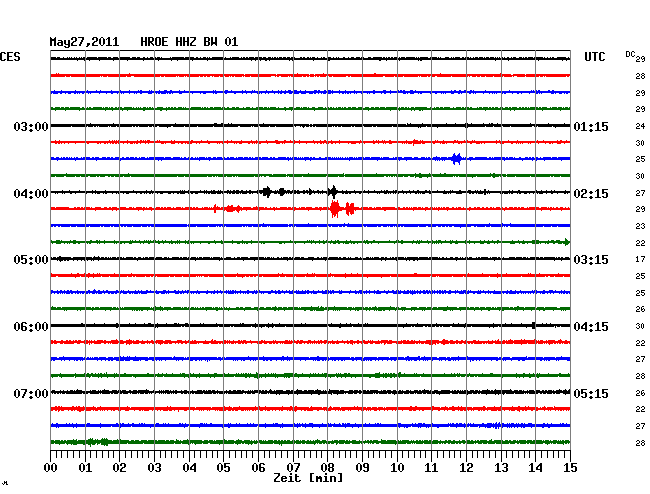Click the 12 minute axis label

(466, 468)
